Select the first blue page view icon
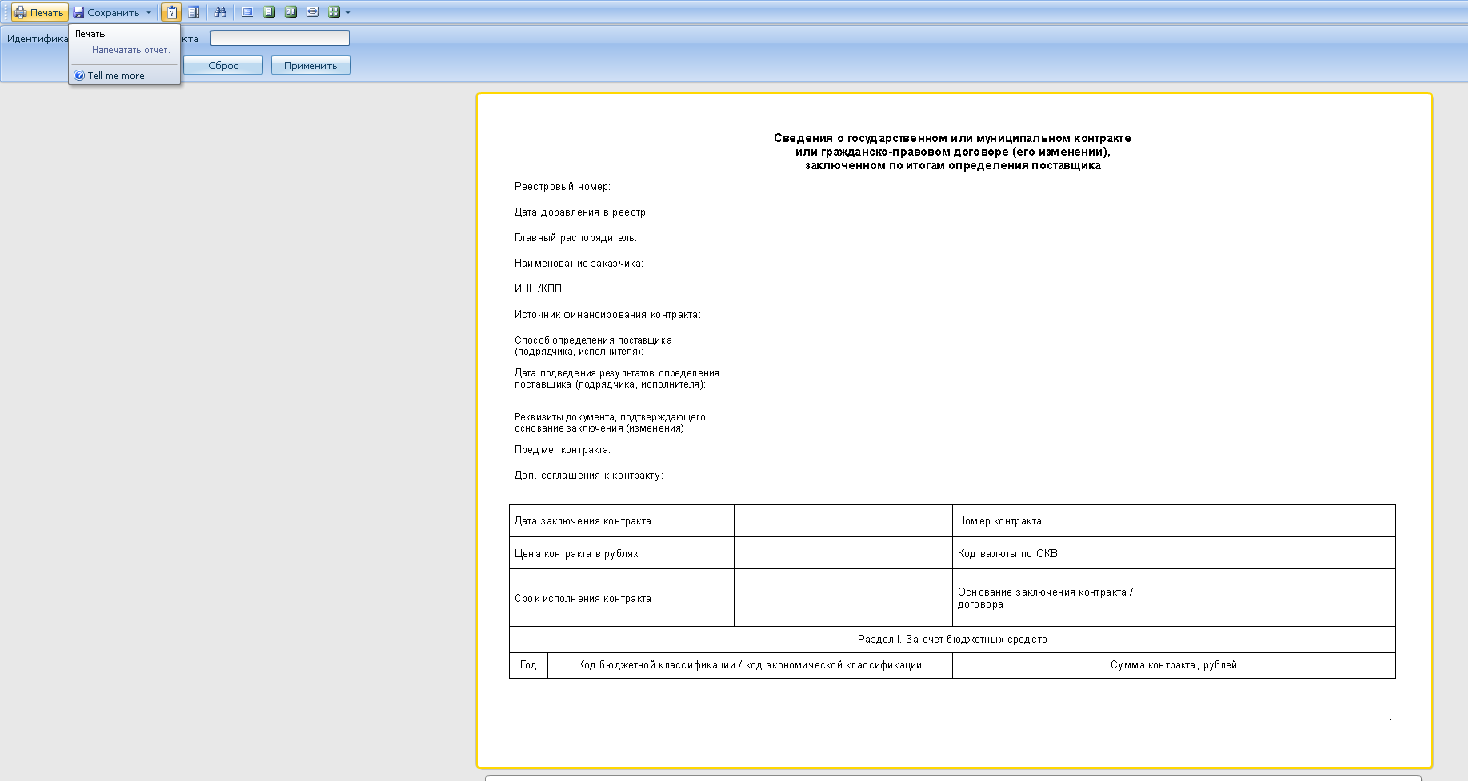 point(247,12)
